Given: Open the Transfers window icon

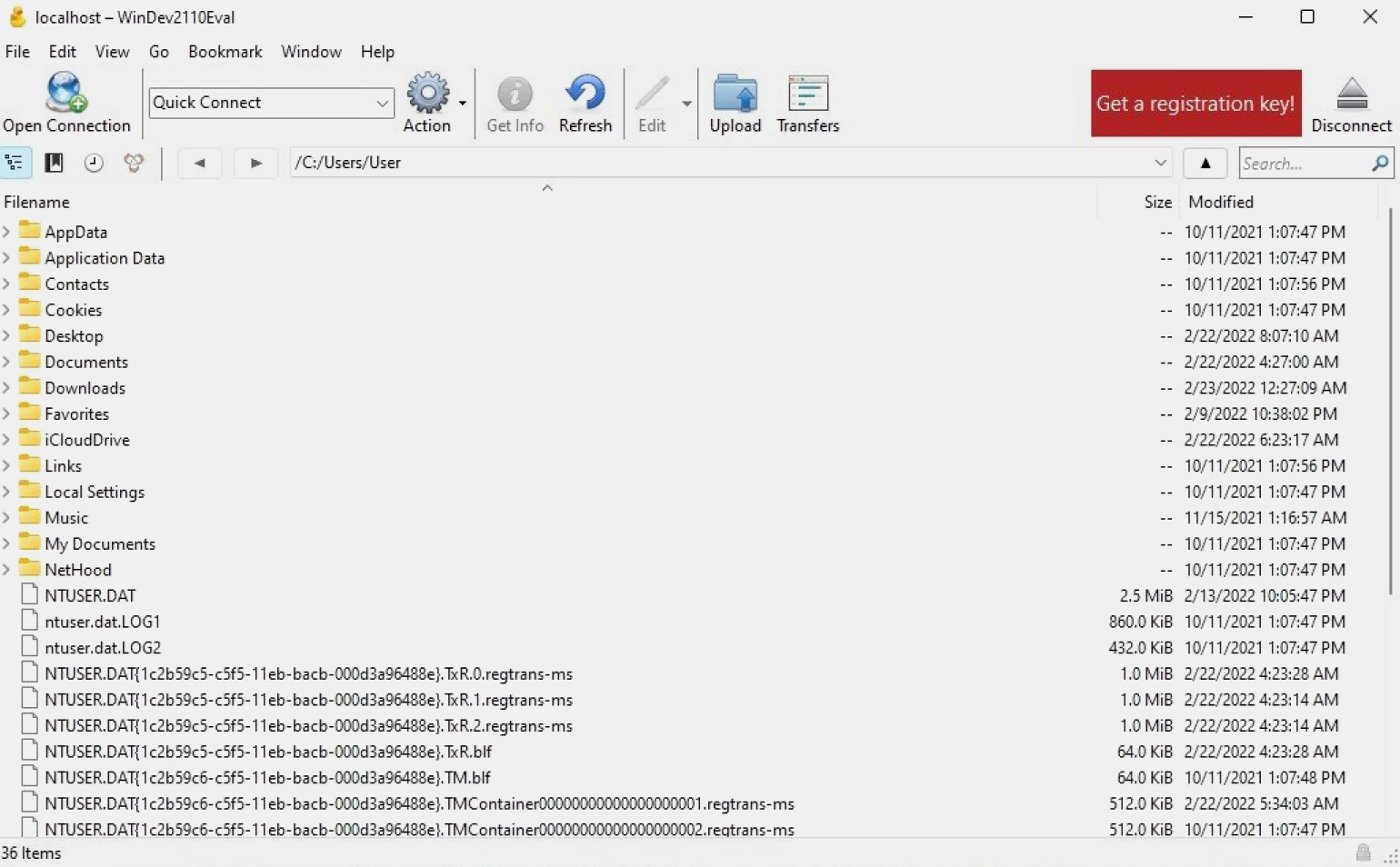Looking at the screenshot, I should click(807, 94).
